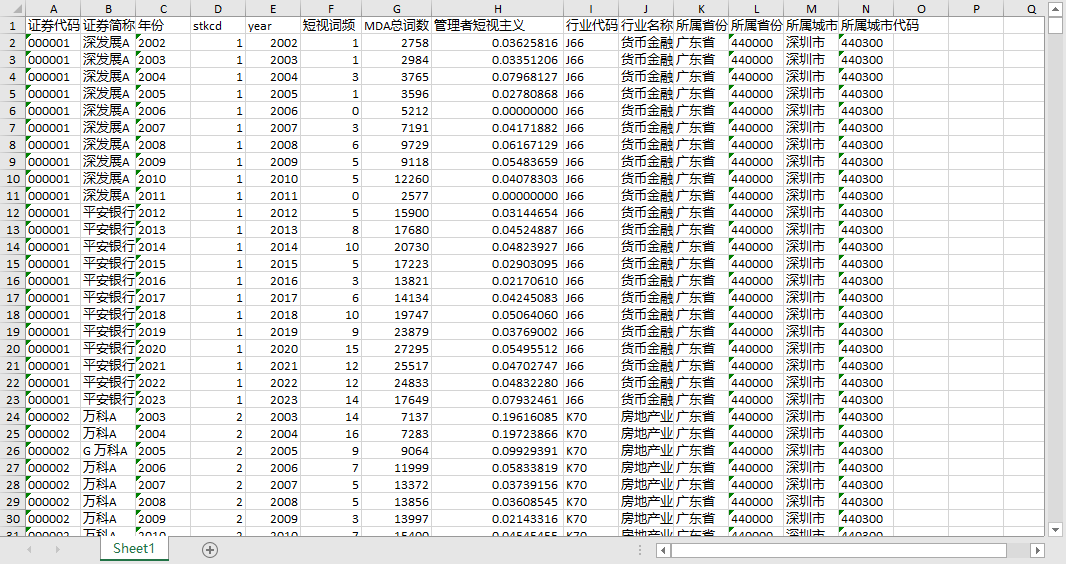This screenshot has width=1066, height=564.
Task: Select cell with value 0.07968127
Action: coord(498,77)
